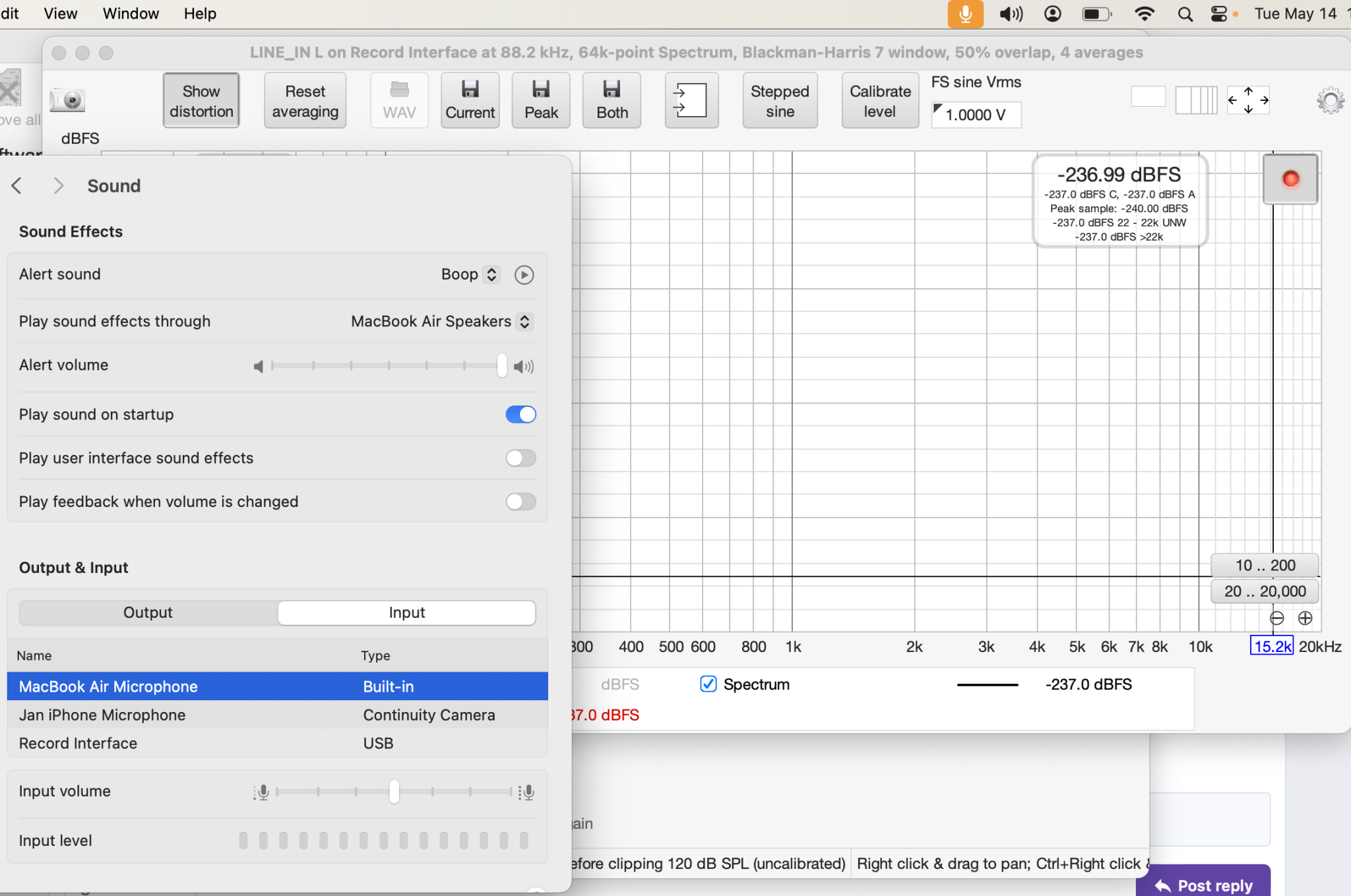
Task: Click the camera capture icon in REW toolbar
Action: [67, 100]
